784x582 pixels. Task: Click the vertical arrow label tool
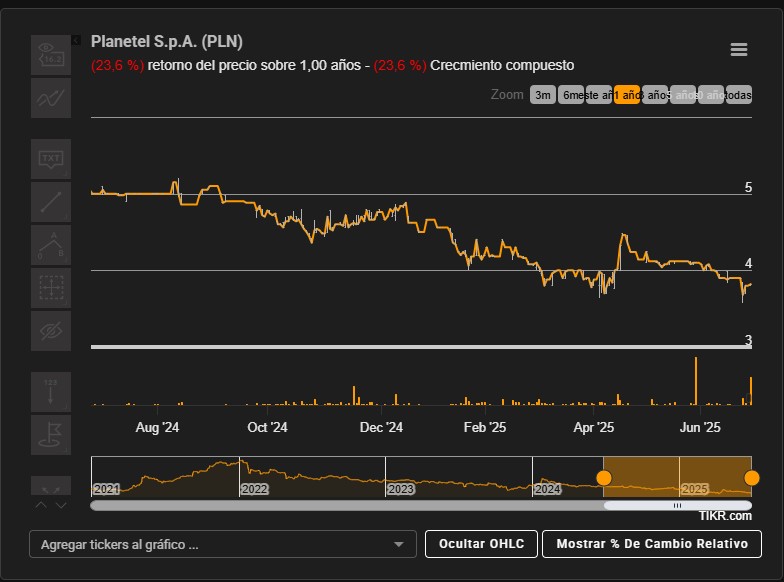pyautogui.click(x=51, y=392)
